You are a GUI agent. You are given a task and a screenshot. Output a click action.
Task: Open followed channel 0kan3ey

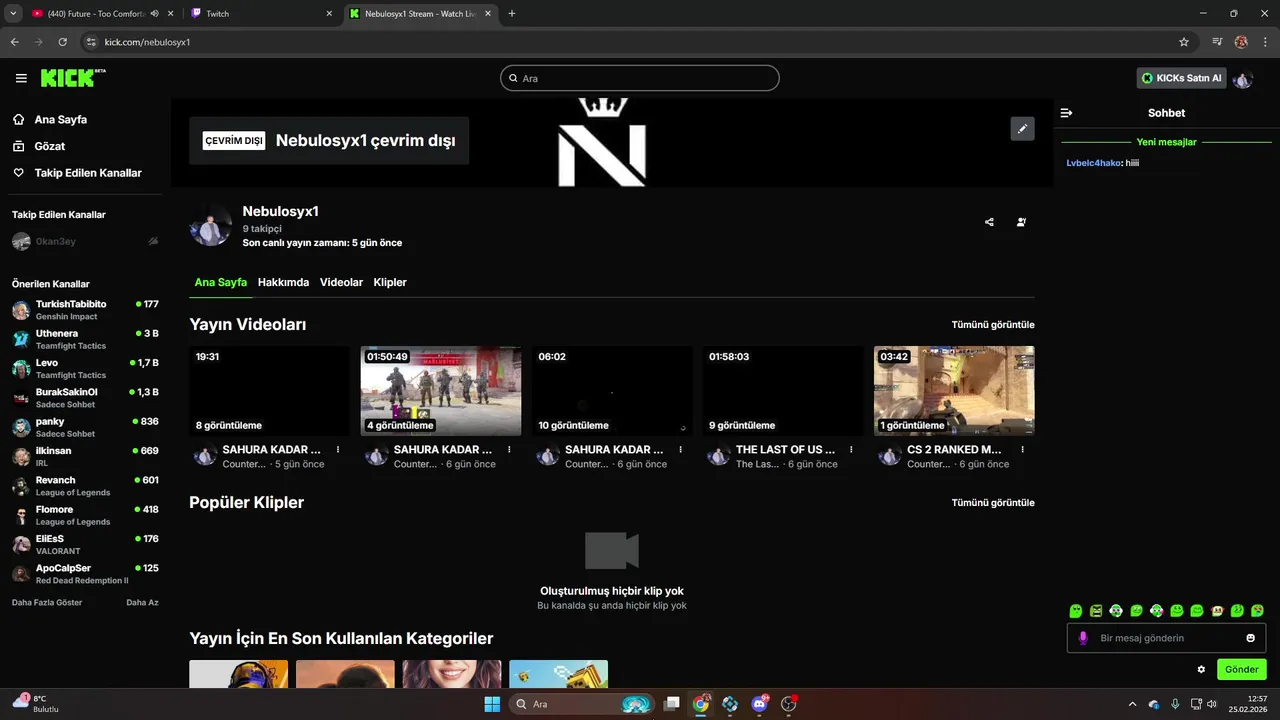click(85, 241)
